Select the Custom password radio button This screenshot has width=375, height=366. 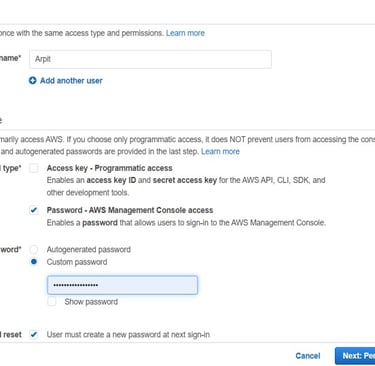click(34, 262)
